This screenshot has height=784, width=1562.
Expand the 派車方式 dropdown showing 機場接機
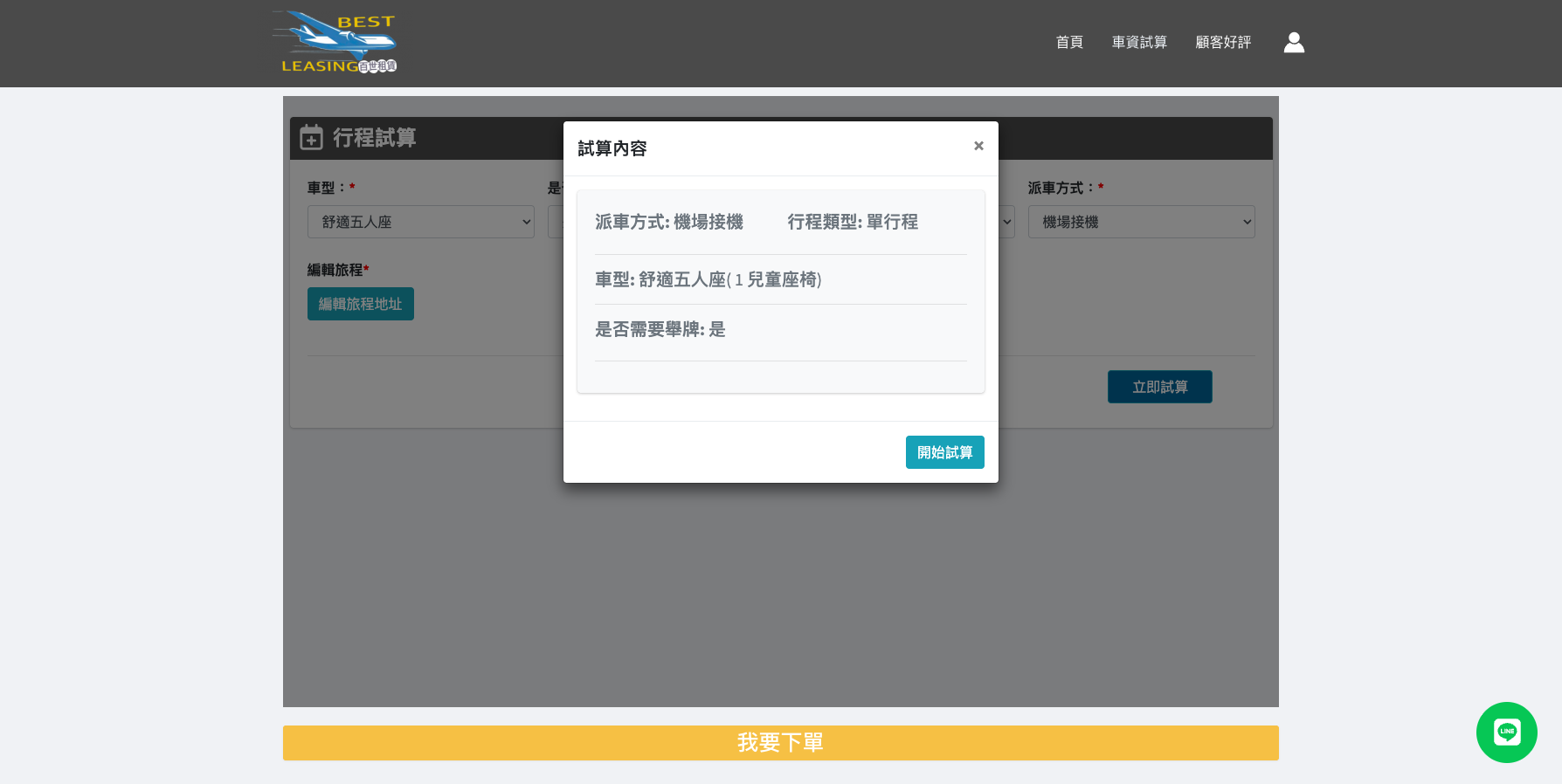(x=1141, y=222)
